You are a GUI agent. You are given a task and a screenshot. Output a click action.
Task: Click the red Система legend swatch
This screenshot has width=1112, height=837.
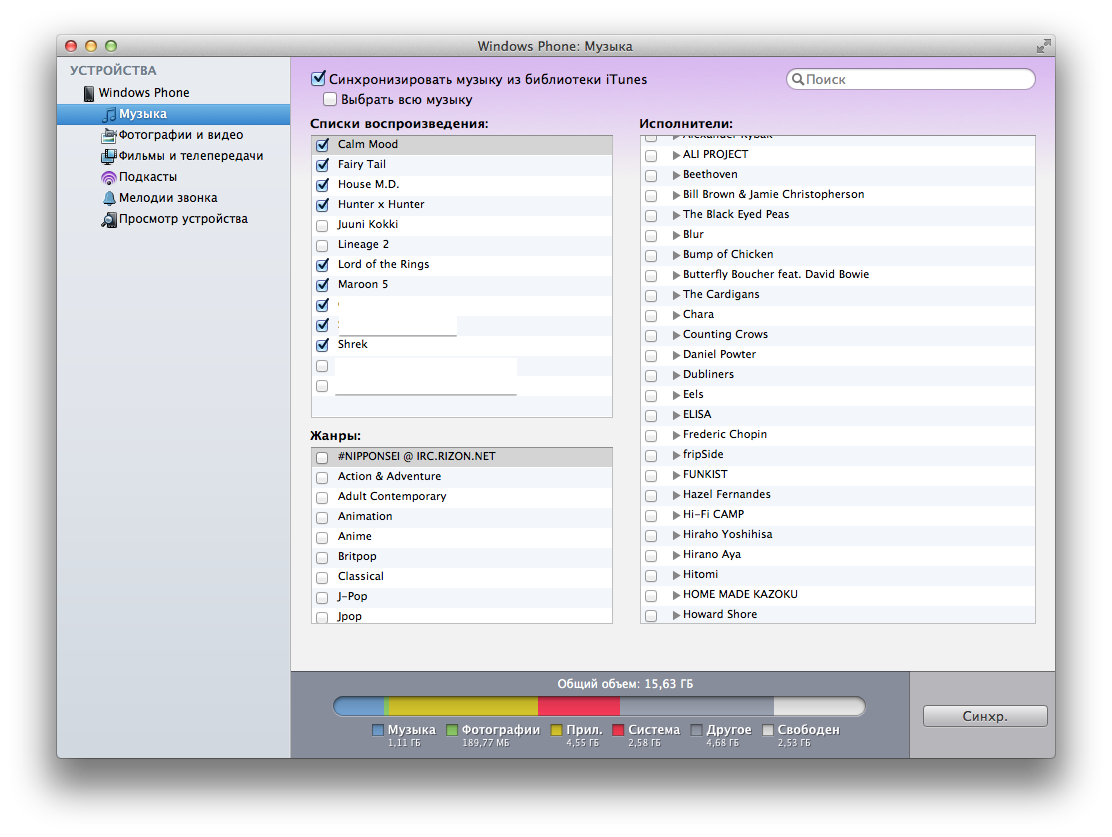coord(618,730)
